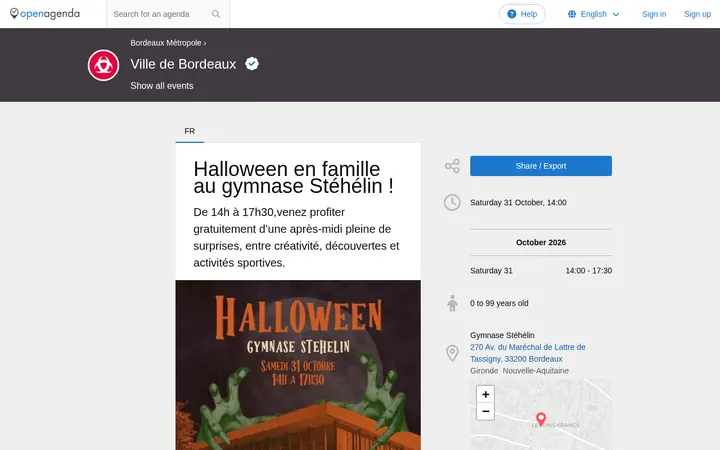Open the 270 Av. du Maréchal address link
The image size is (720, 450).
coord(528,353)
